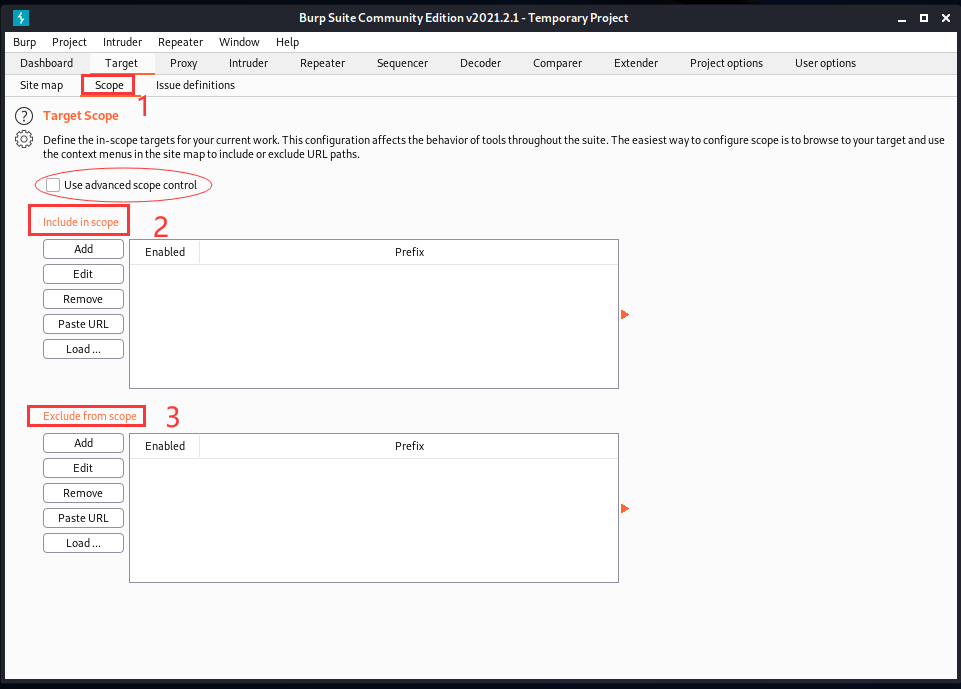Minimize the Burp Suite window

902,18
